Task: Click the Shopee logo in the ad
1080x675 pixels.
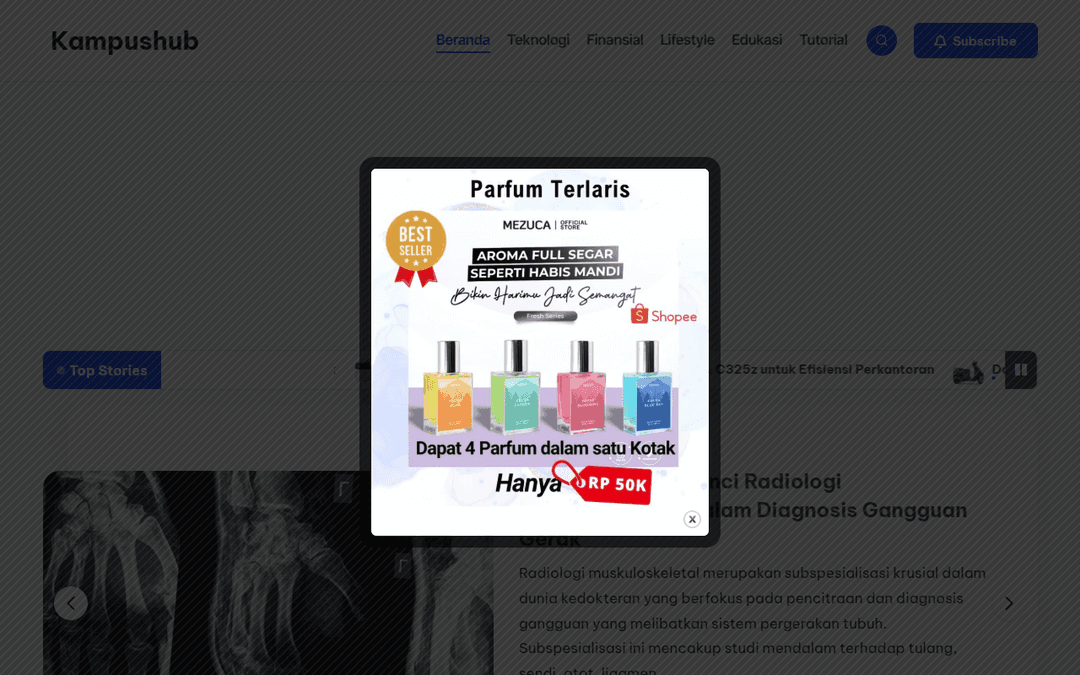Action: click(x=663, y=315)
